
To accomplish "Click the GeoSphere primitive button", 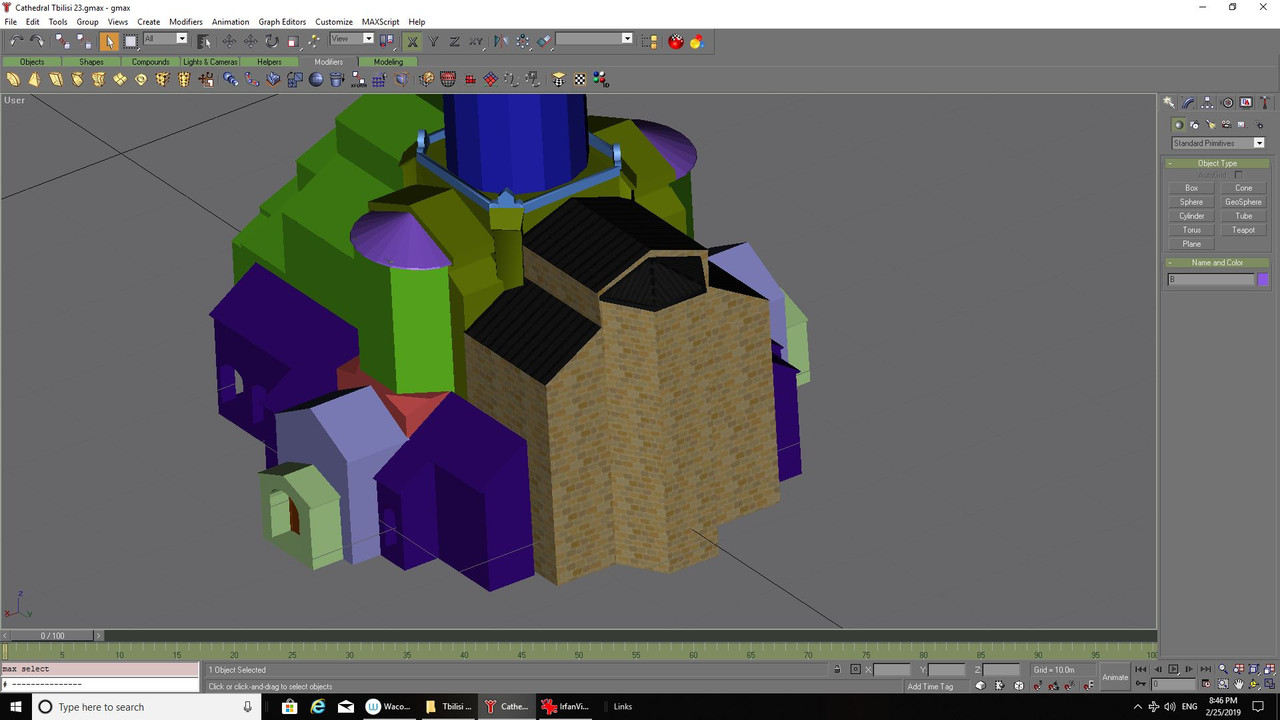I will pos(1243,202).
